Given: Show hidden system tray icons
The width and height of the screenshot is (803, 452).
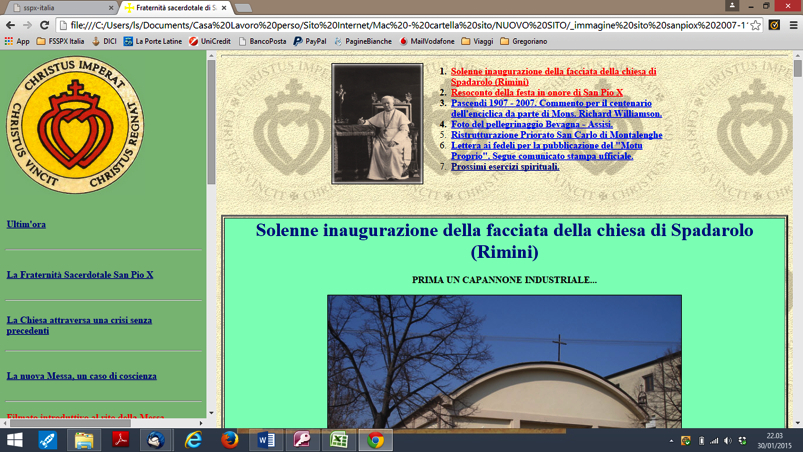Looking at the screenshot, I should [x=671, y=441].
